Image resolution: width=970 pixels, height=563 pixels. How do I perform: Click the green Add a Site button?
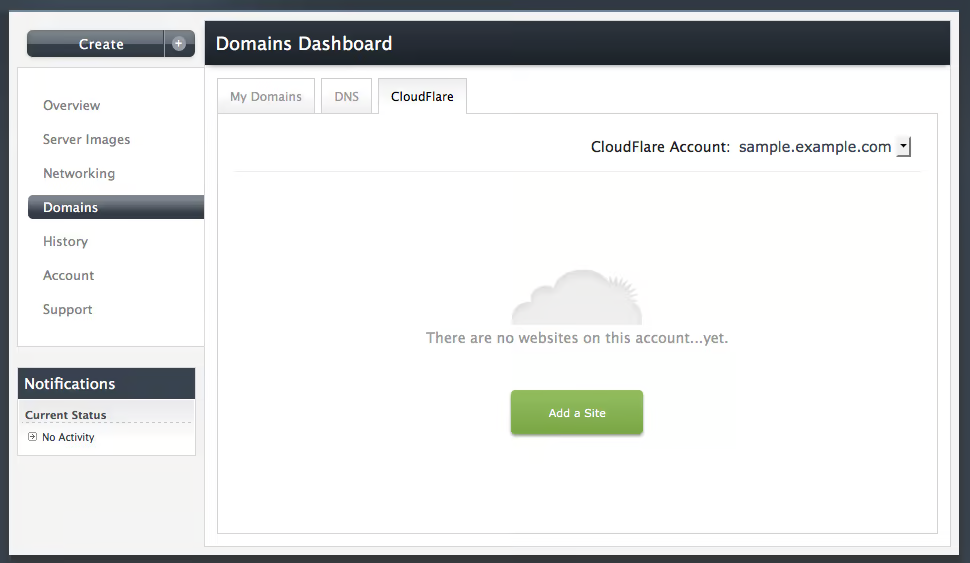[577, 413]
